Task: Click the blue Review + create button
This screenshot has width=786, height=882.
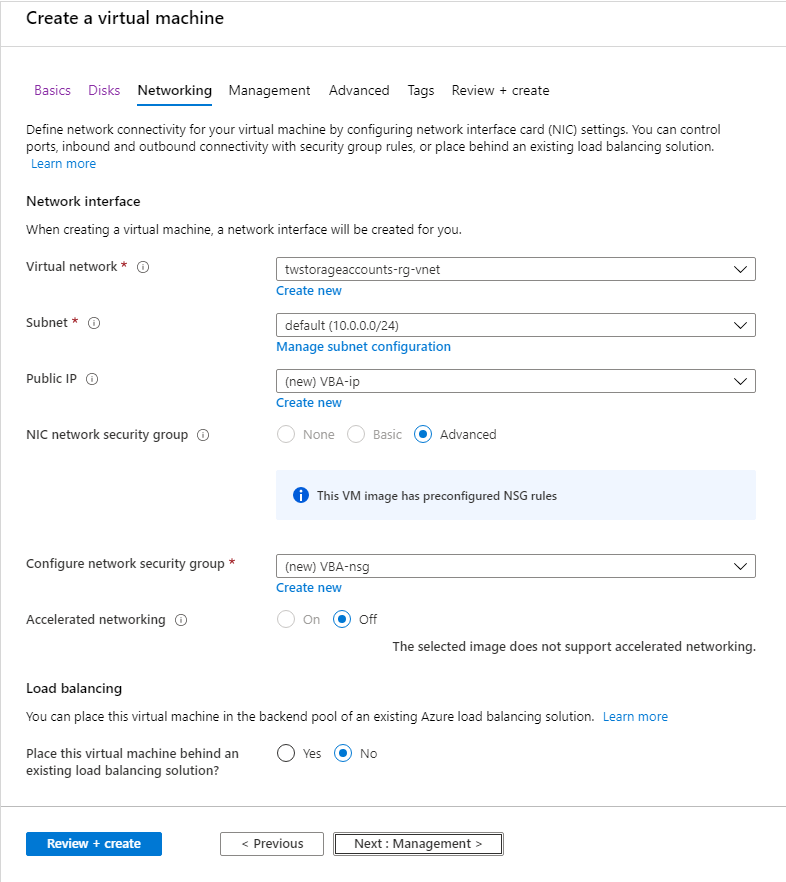Action: coord(94,844)
